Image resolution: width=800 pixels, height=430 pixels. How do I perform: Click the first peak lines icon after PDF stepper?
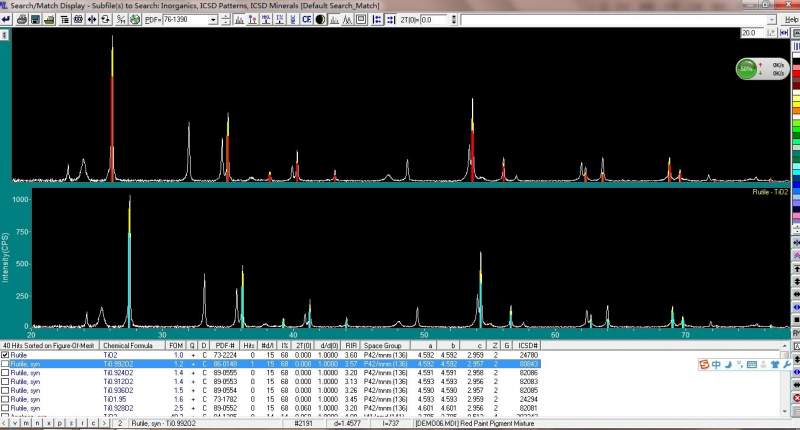tap(239, 19)
